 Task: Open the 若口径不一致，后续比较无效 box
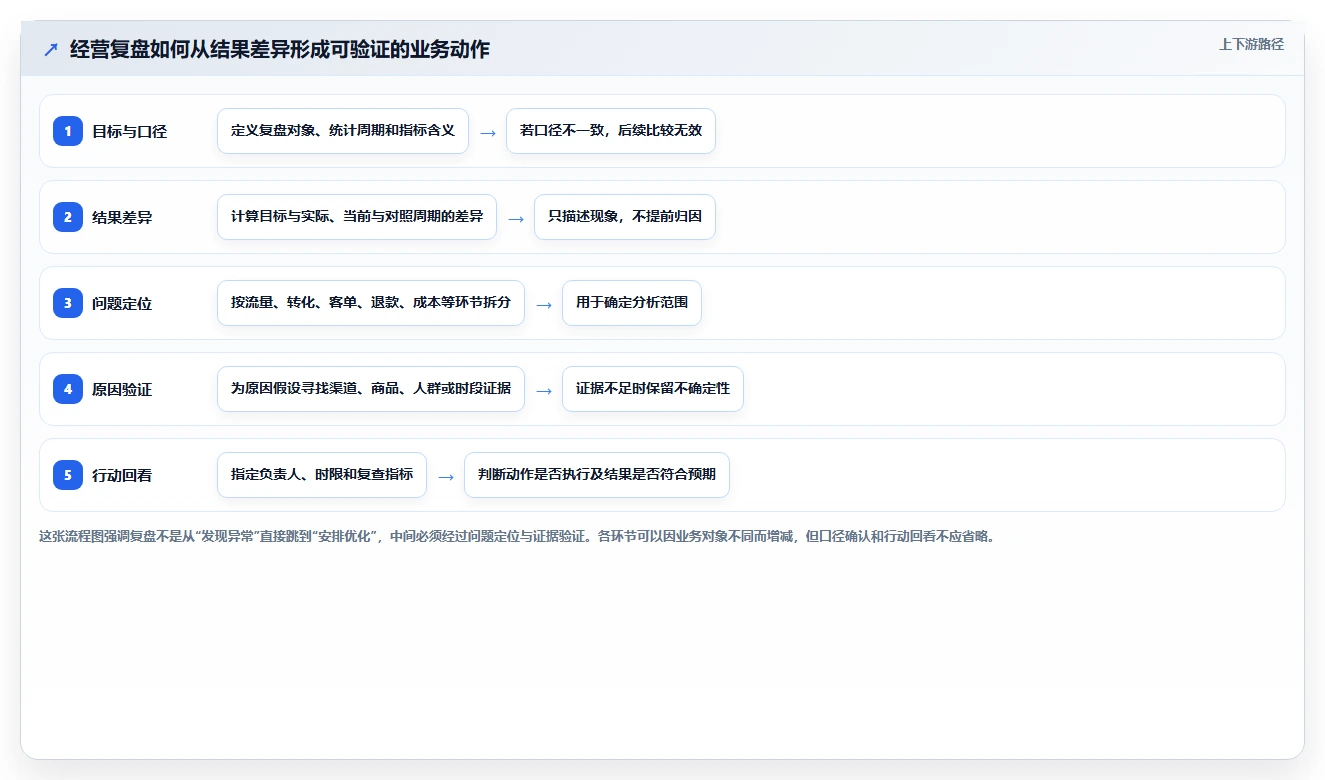[611, 131]
